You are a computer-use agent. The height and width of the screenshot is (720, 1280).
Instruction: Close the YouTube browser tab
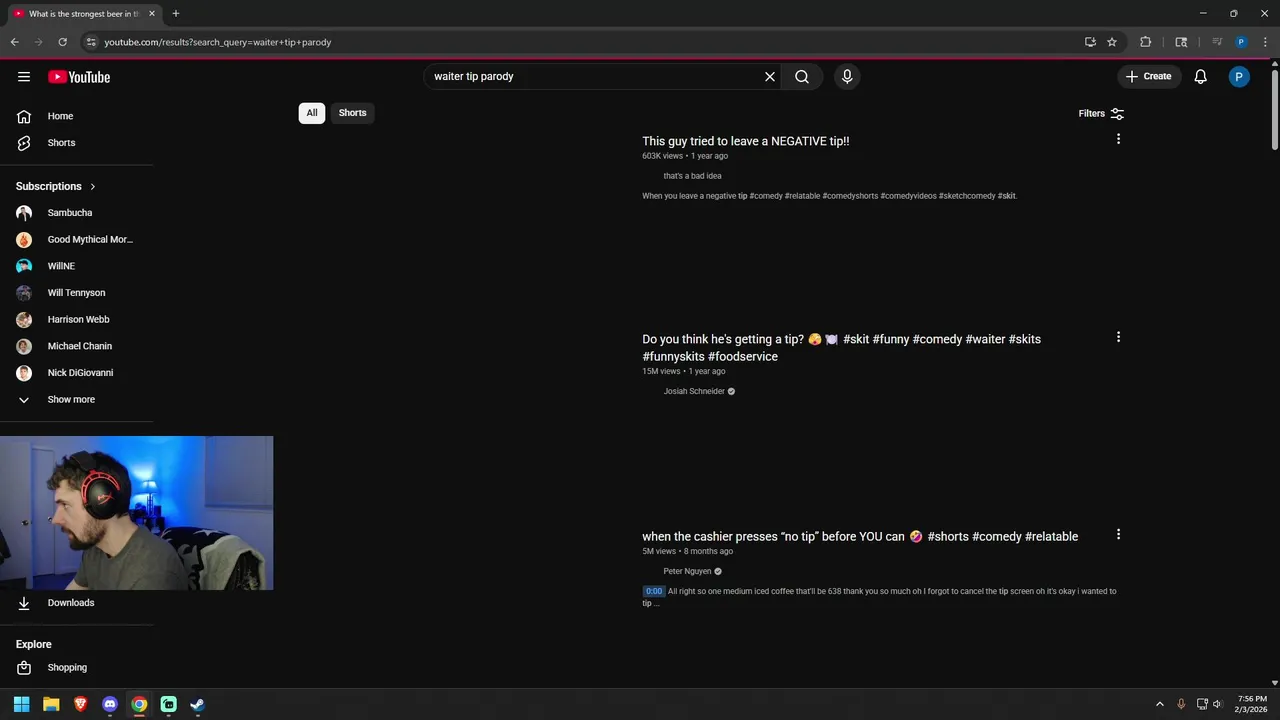pyautogui.click(x=152, y=14)
